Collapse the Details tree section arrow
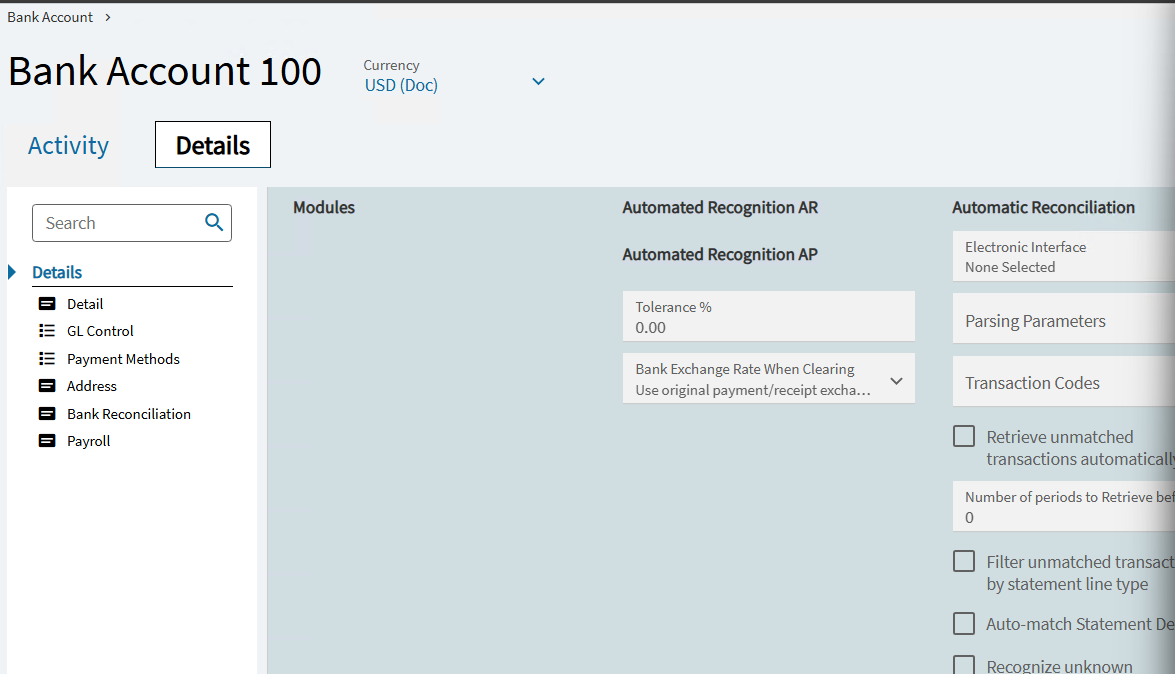Screen dimensions: 1175x674 [x=11, y=272]
